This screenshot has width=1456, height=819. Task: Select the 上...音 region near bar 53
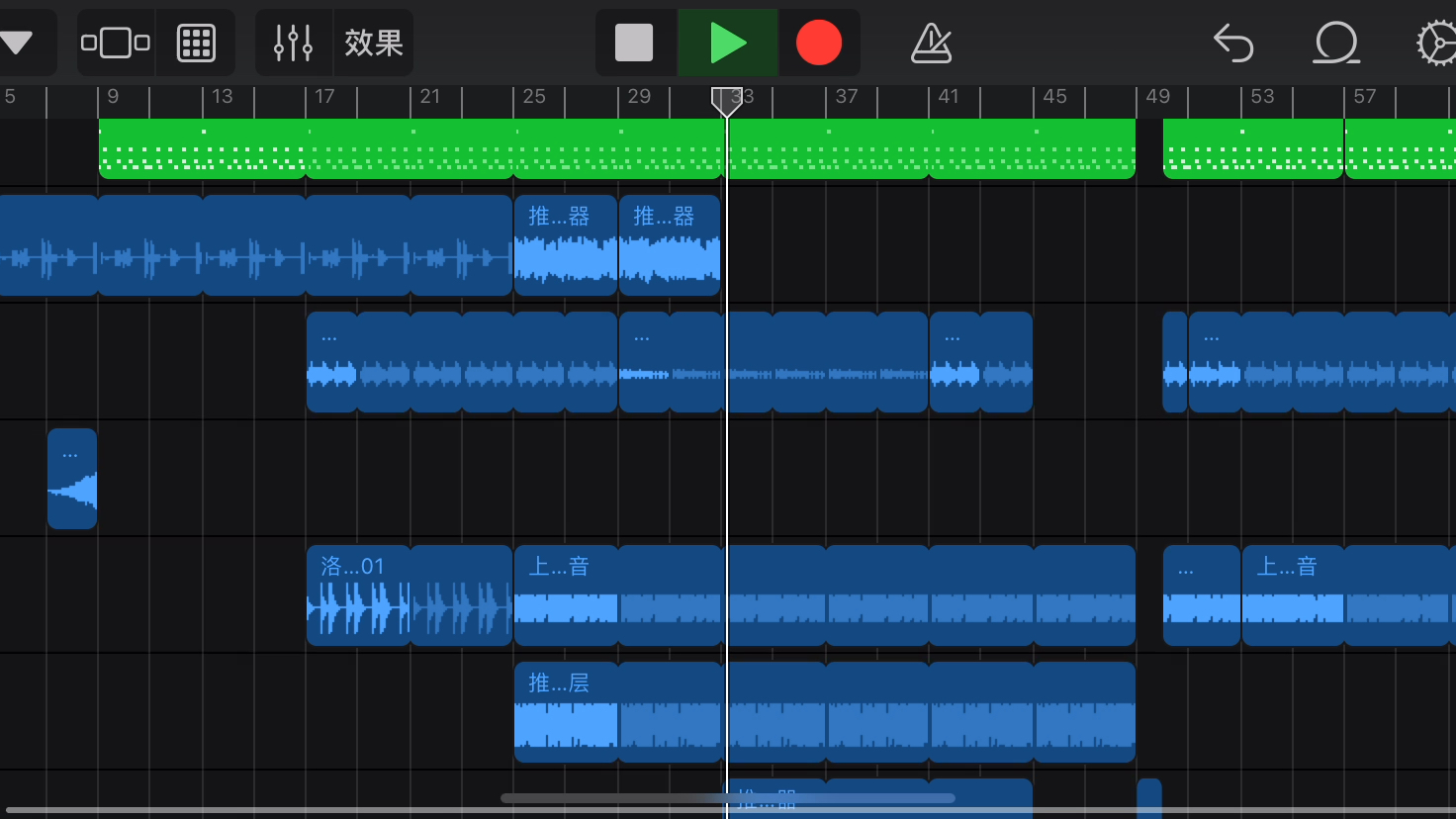1349,595
